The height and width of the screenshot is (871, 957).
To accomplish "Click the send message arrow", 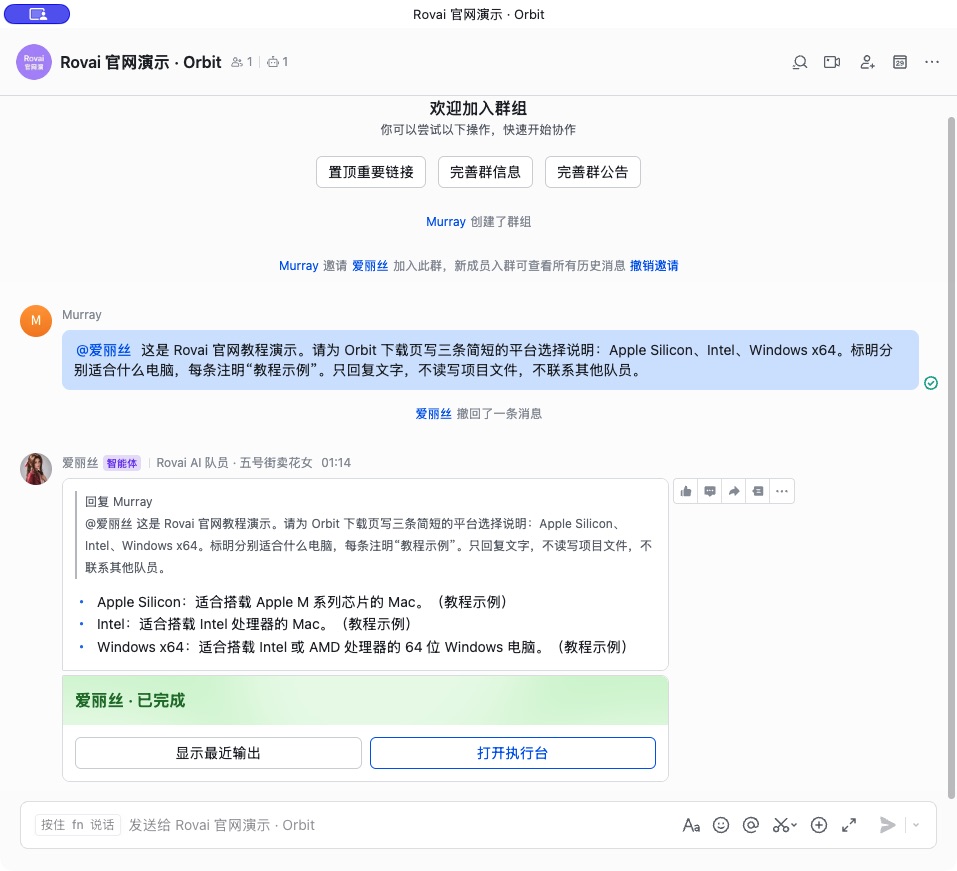I will [x=887, y=825].
